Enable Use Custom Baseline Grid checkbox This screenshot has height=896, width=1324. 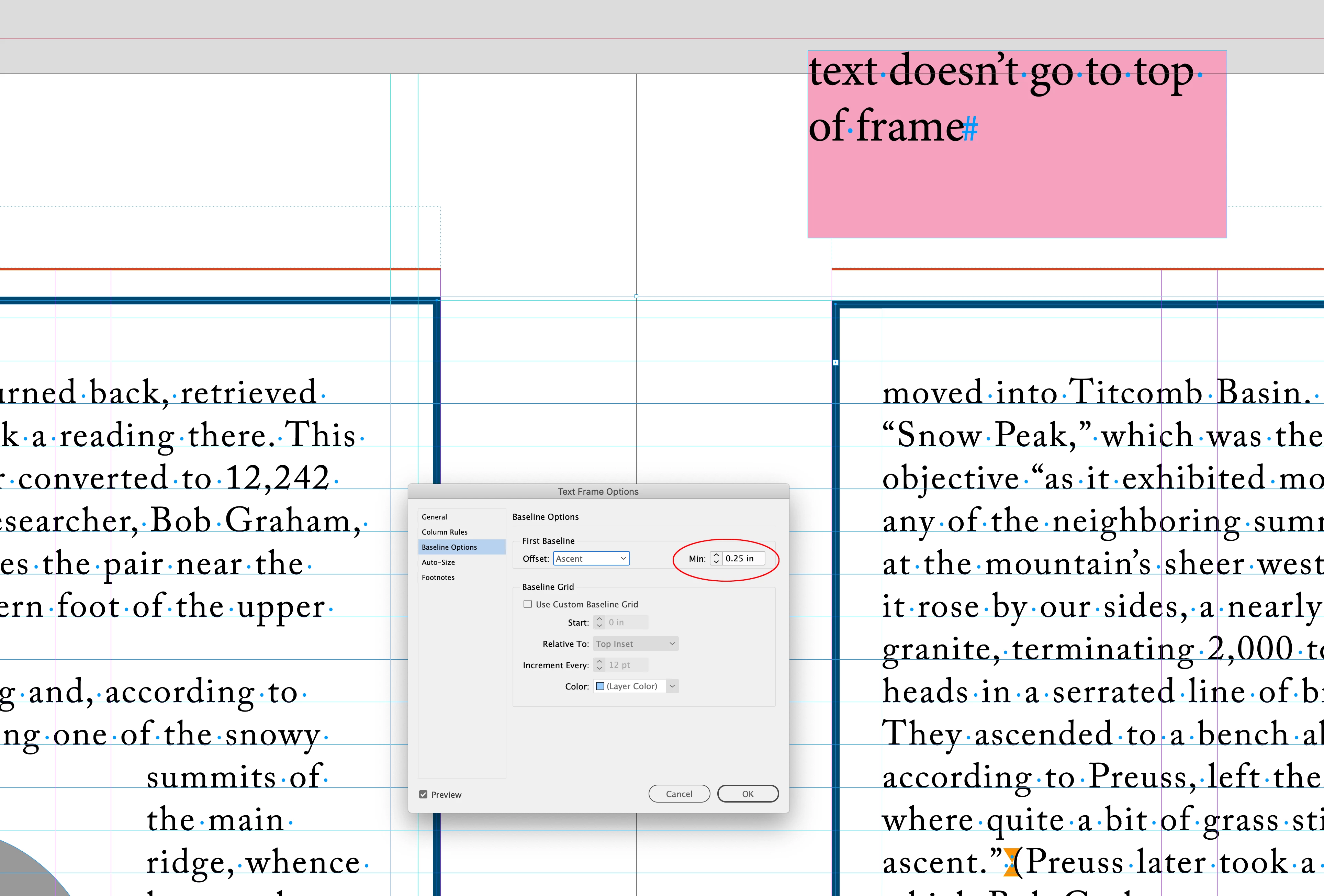(528, 604)
